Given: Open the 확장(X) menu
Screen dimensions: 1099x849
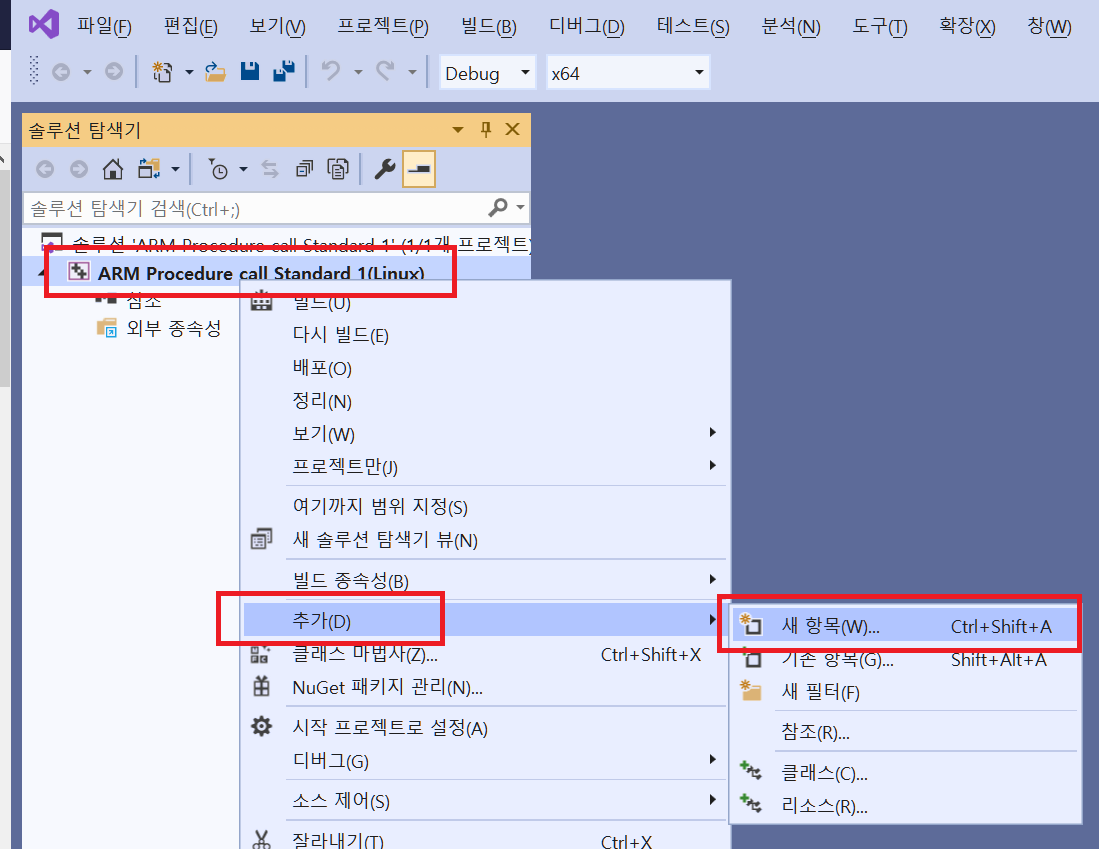Looking at the screenshot, I should tap(967, 27).
